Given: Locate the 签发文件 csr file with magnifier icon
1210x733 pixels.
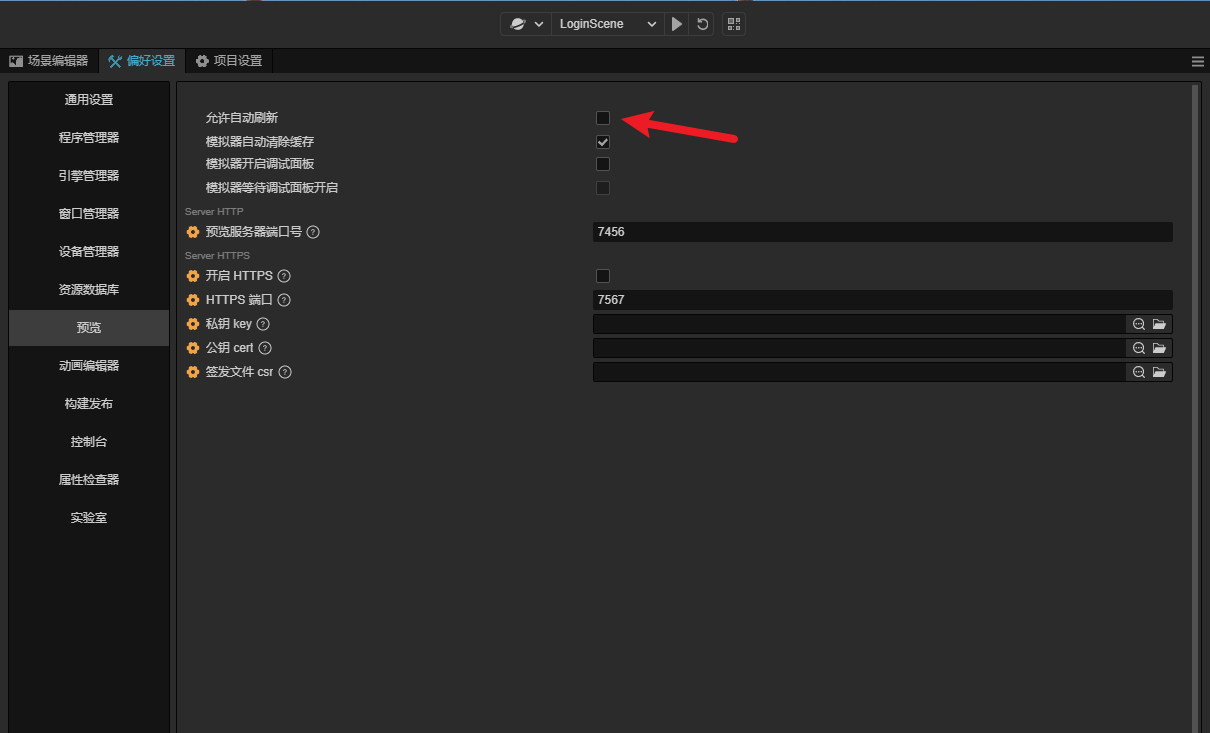Looking at the screenshot, I should pyautogui.click(x=1138, y=372).
